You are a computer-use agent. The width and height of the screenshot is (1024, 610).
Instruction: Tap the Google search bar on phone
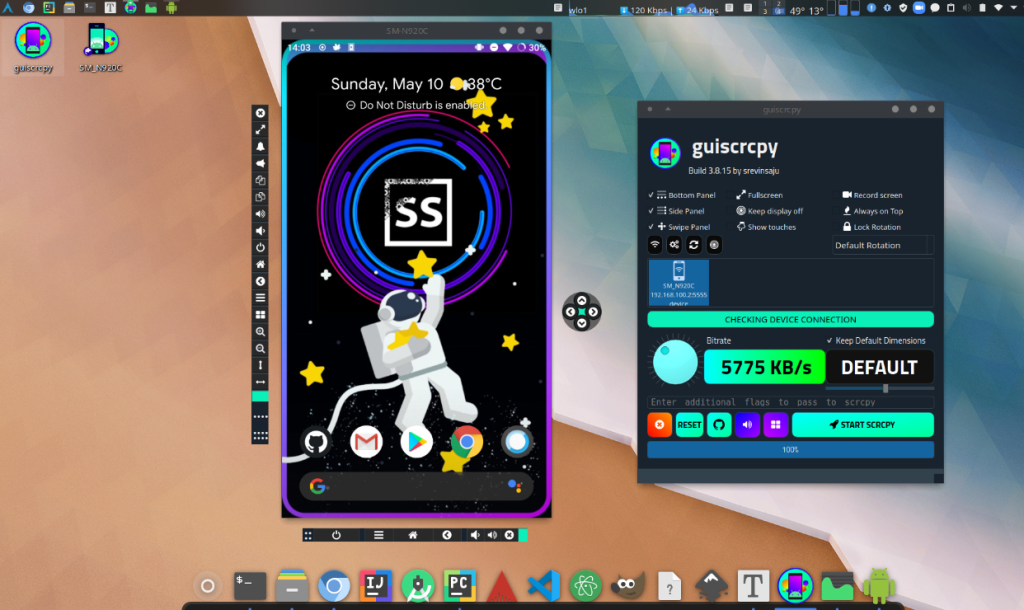416,487
